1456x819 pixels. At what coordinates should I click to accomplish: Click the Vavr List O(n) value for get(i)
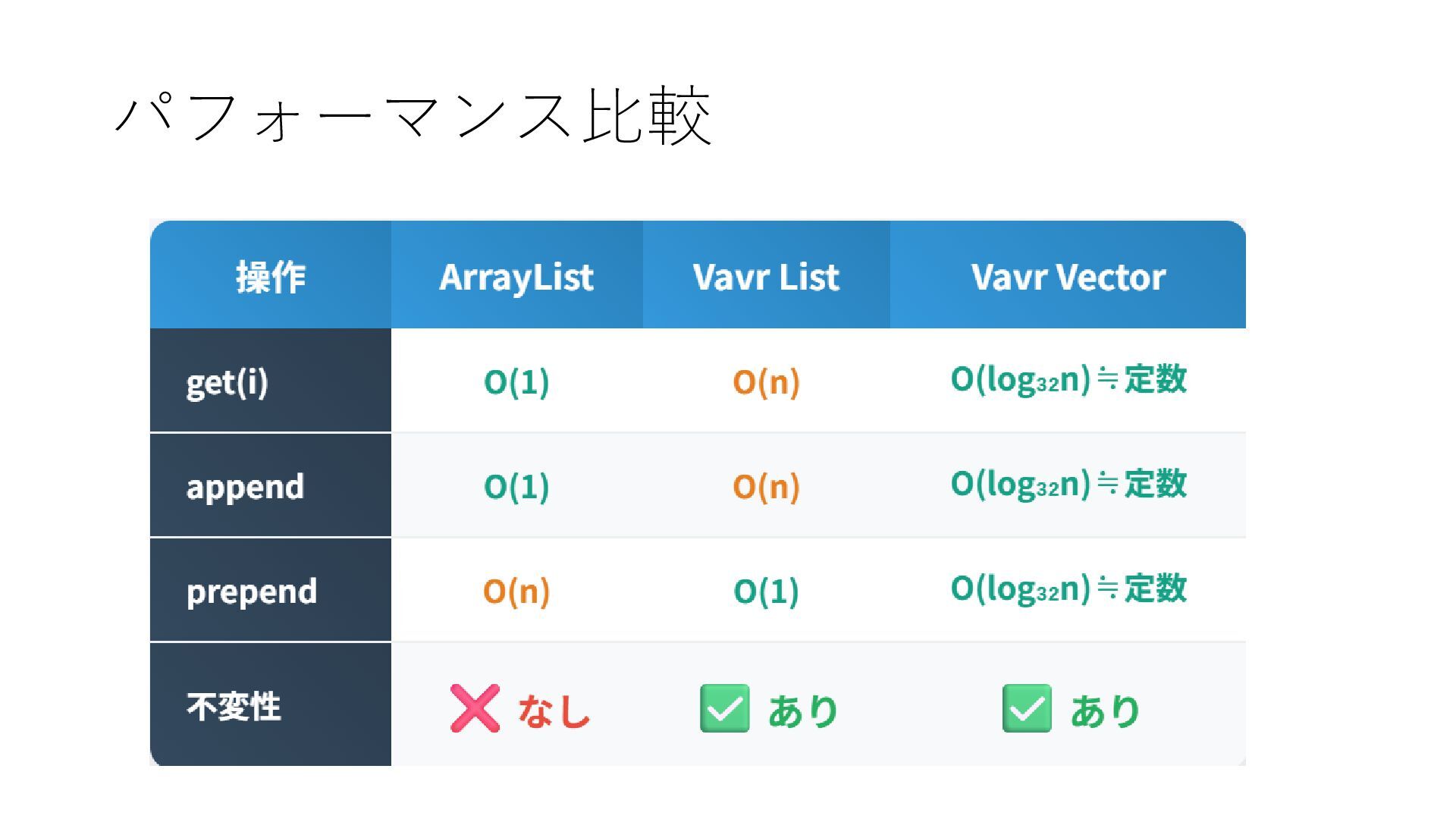point(766,381)
